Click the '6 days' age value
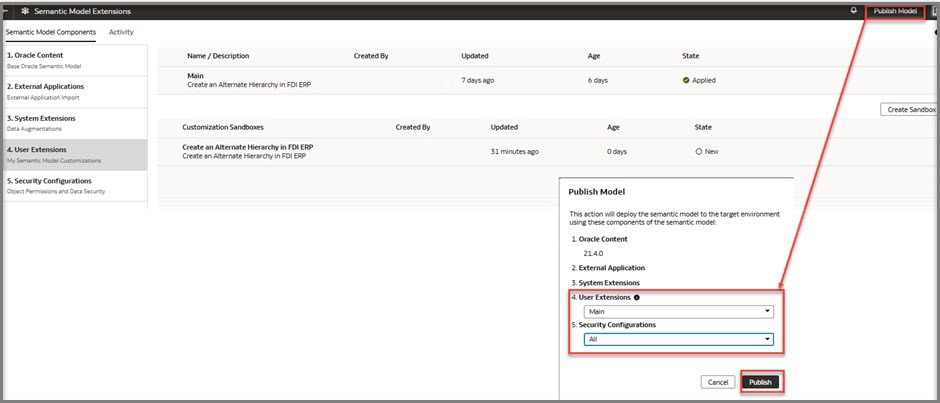Screen dimensions: 940x403 598,80
